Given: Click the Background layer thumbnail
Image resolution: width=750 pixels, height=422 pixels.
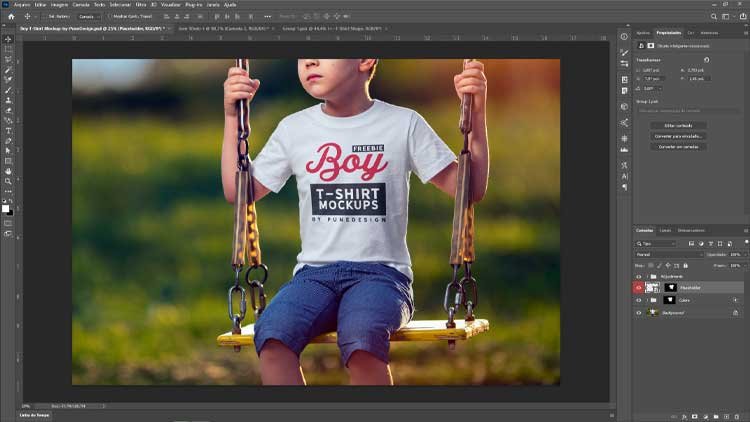Looking at the screenshot, I should coord(654,312).
